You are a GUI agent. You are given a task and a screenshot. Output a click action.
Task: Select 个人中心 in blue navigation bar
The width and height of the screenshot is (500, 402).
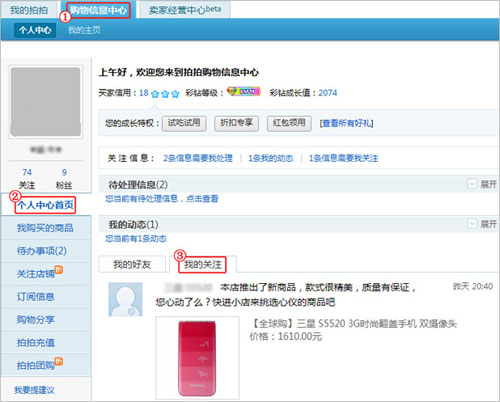(35, 30)
